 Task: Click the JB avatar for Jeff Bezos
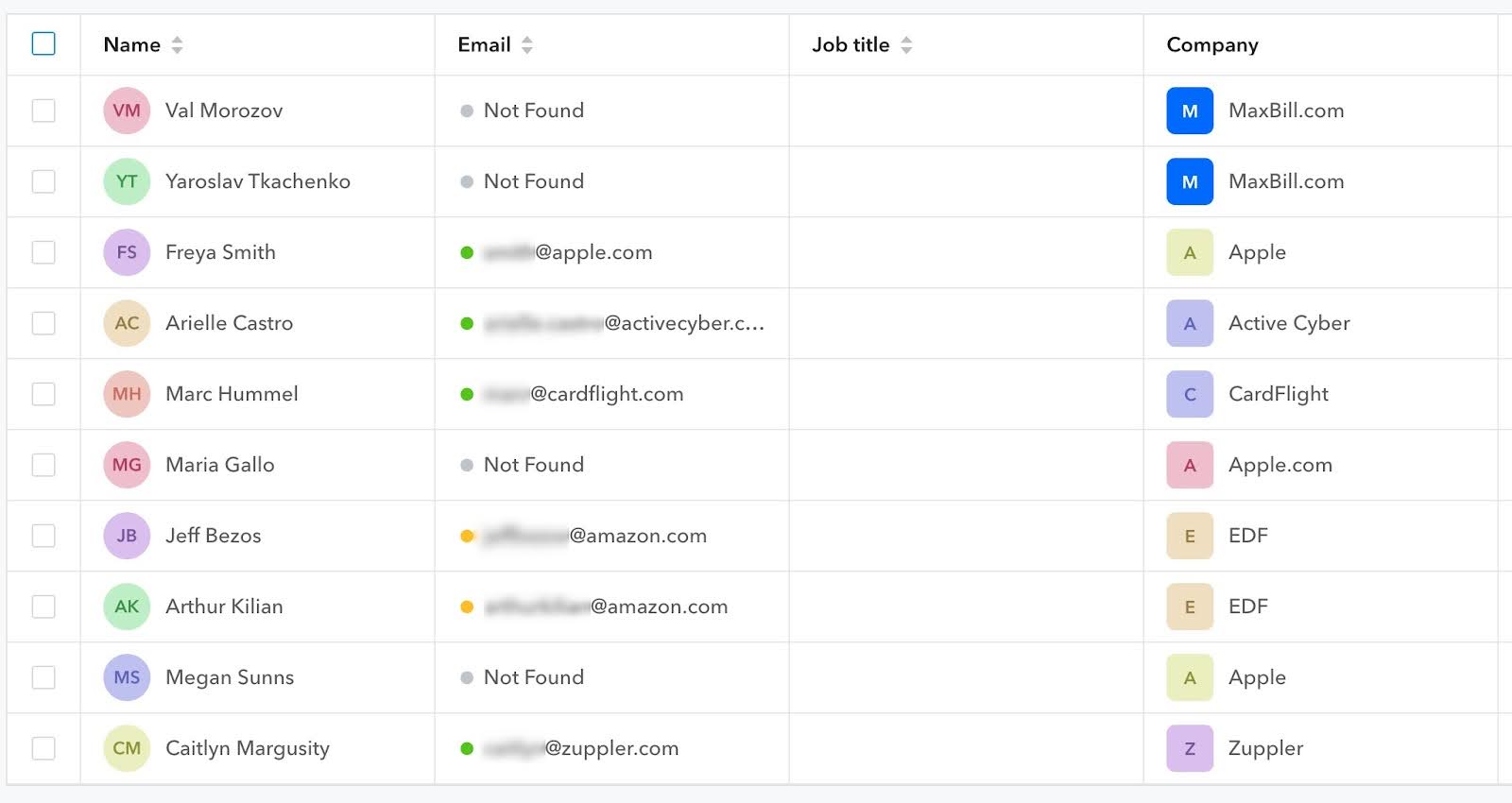[x=127, y=536]
